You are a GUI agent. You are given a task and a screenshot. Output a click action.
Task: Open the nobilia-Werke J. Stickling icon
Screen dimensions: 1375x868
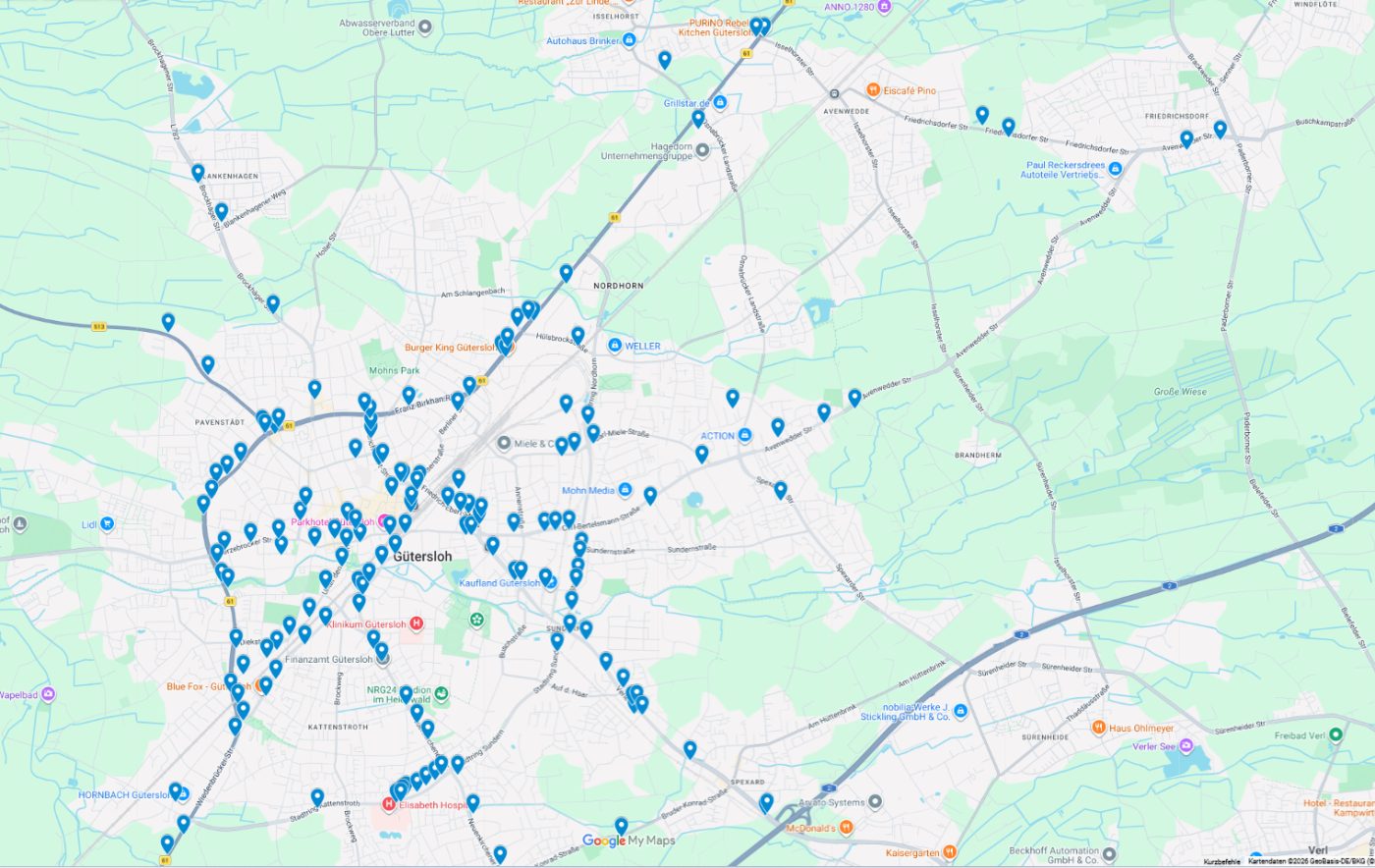(961, 711)
